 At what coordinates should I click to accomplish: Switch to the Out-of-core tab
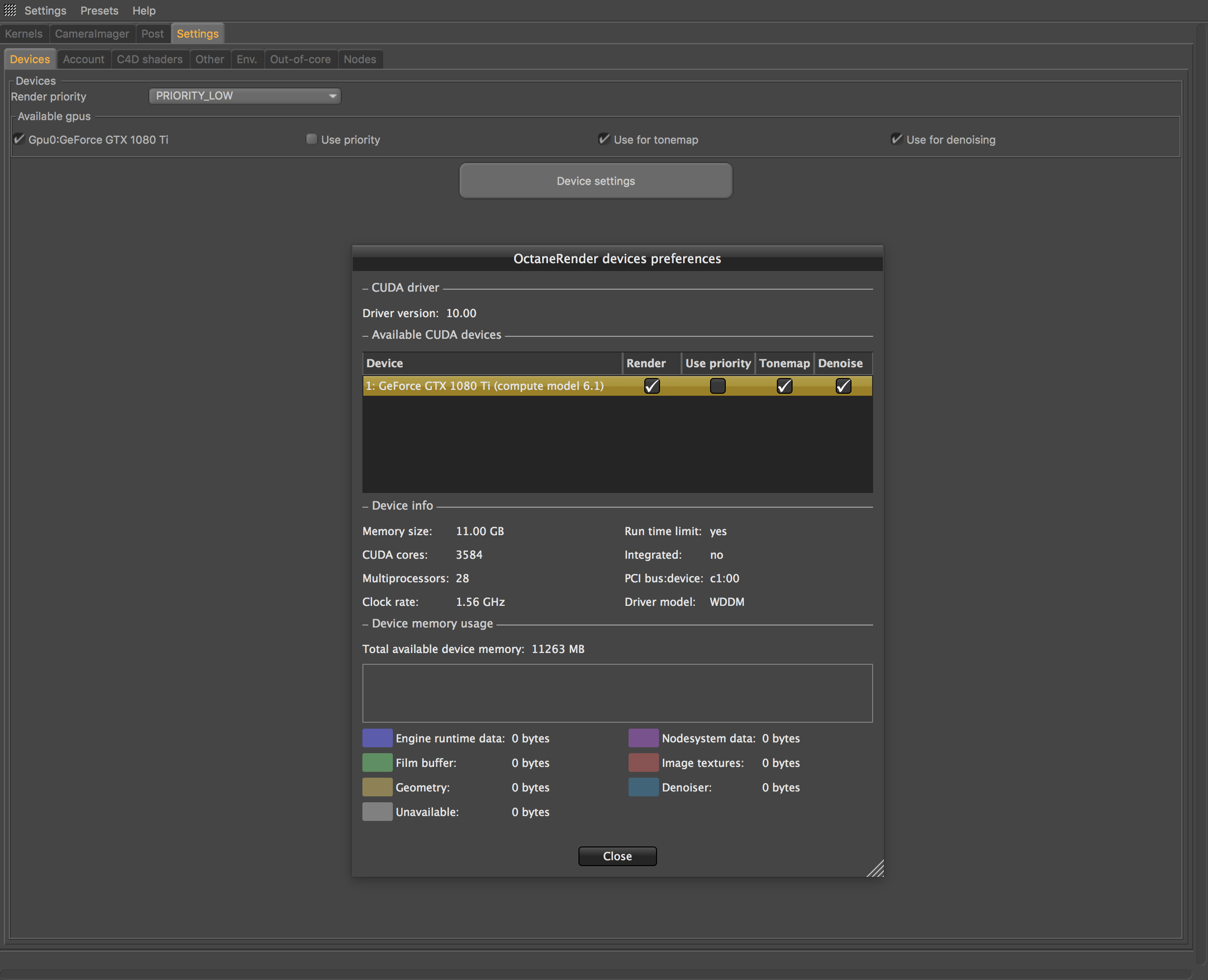click(x=301, y=59)
